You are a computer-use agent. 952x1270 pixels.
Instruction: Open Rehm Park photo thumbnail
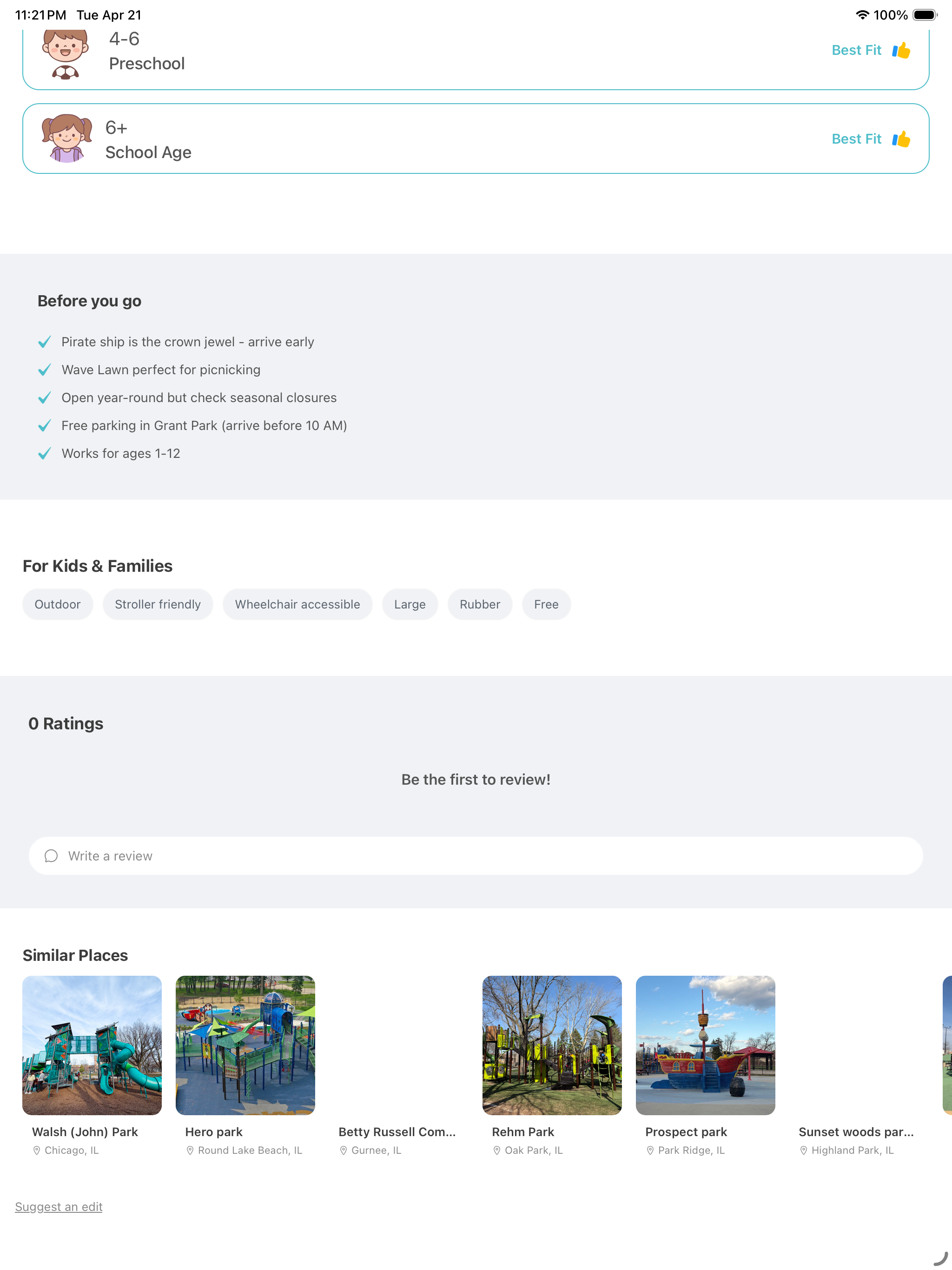(552, 1045)
